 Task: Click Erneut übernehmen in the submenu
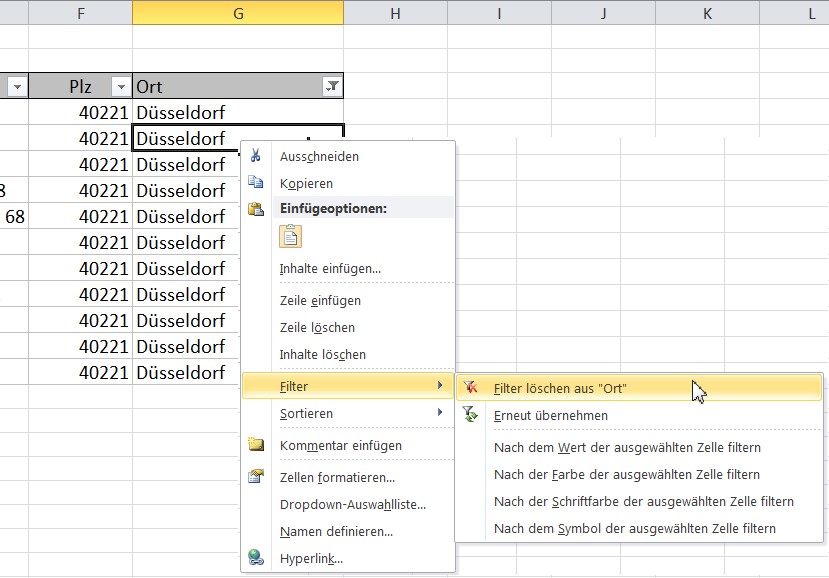639,415
